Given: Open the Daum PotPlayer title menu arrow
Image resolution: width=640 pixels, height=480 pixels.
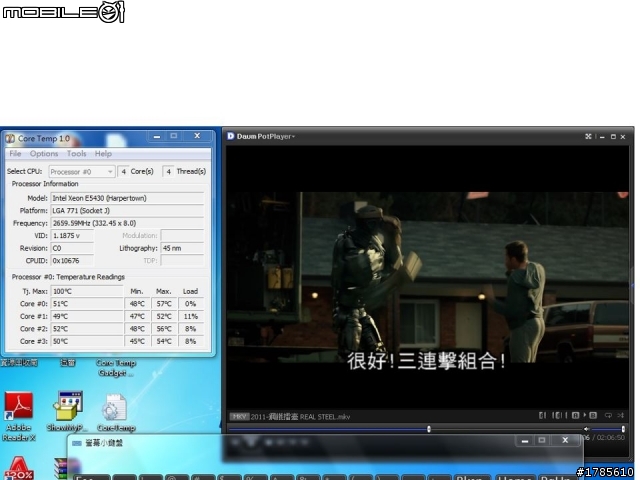Looking at the screenshot, I should point(293,137).
